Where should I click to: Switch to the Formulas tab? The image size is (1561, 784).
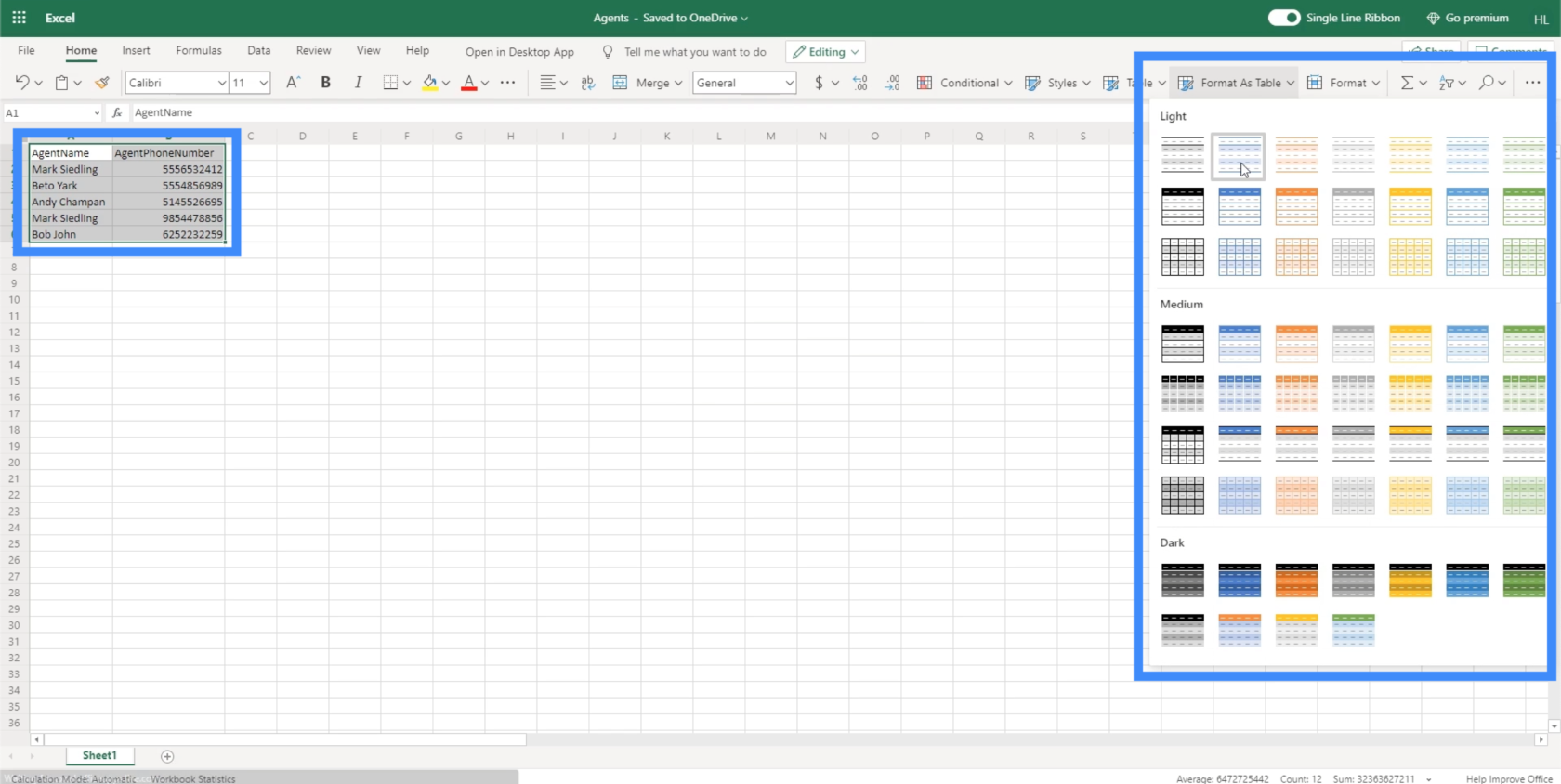pos(199,51)
